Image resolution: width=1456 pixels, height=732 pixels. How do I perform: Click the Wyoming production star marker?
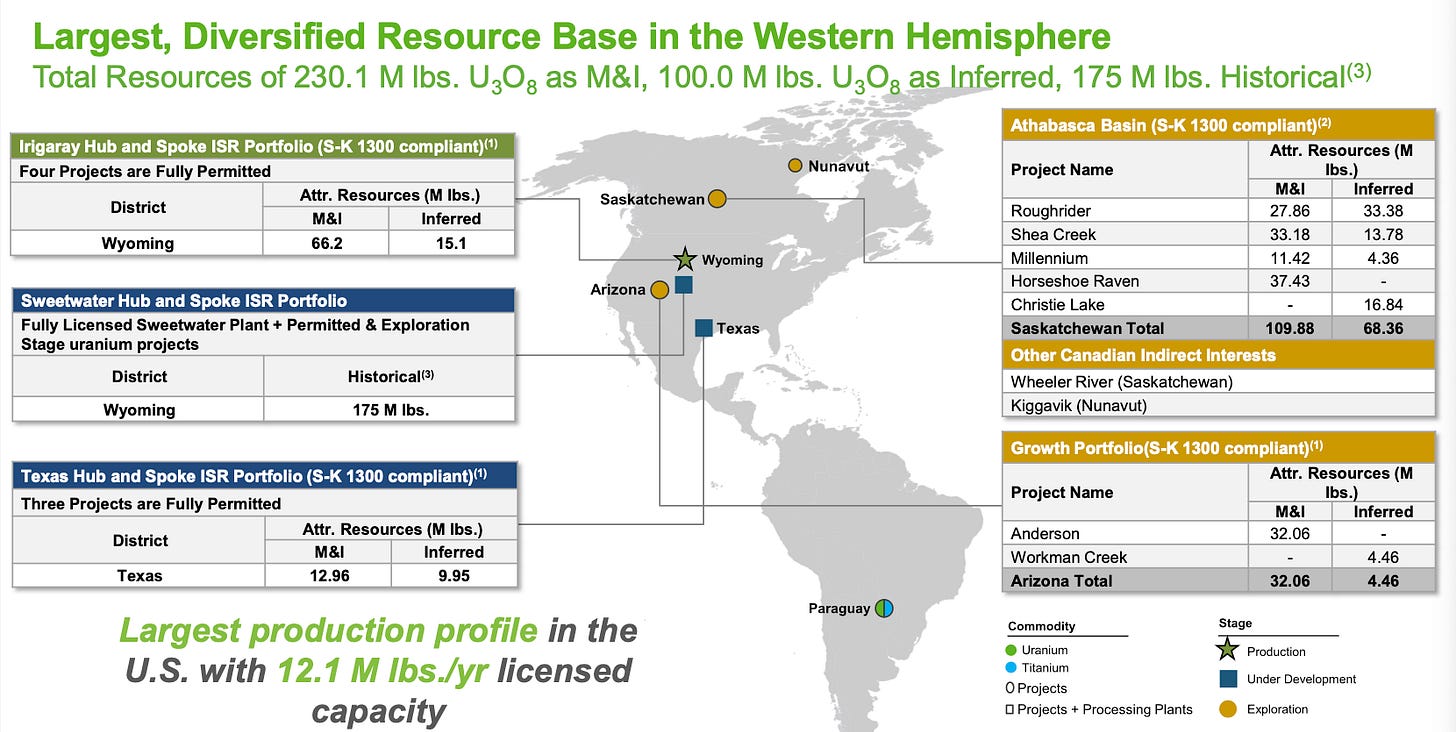[684, 259]
